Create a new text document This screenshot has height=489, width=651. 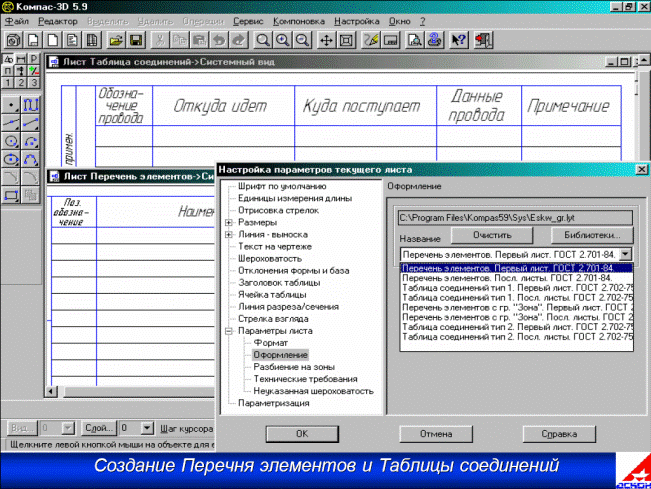click(73, 40)
